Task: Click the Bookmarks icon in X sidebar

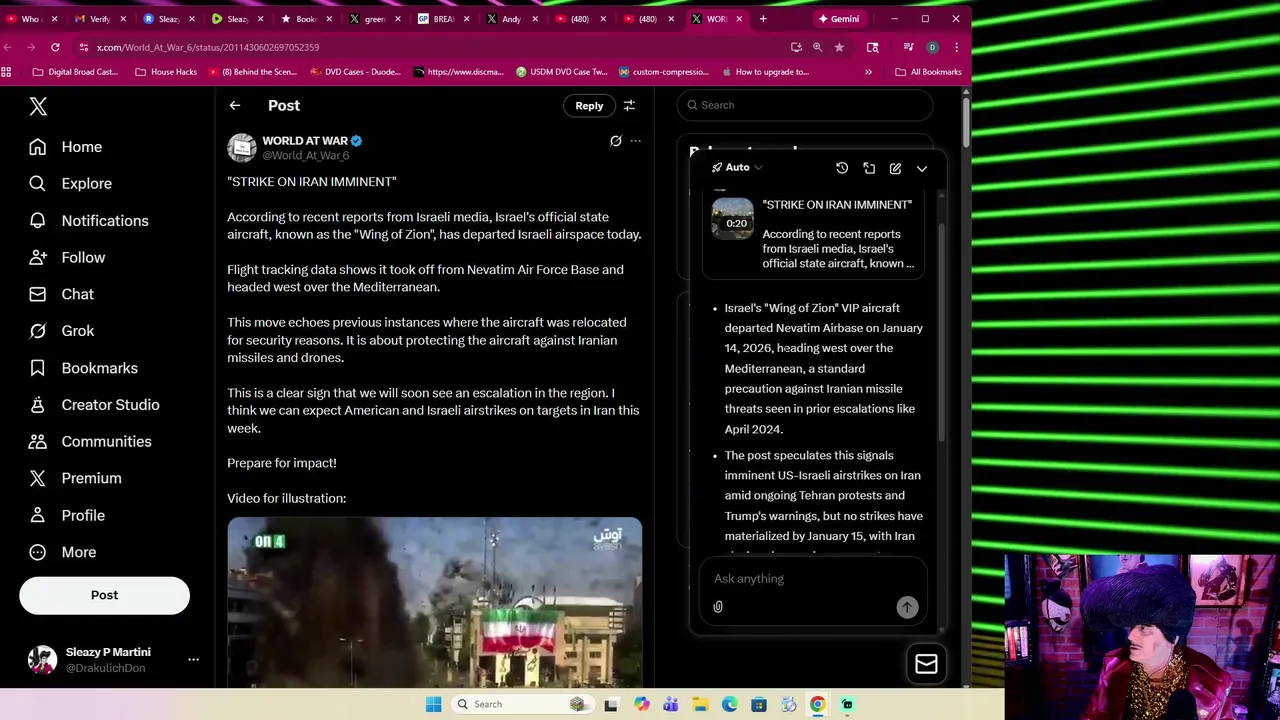Action: pyautogui.click(x=38, y=368)
